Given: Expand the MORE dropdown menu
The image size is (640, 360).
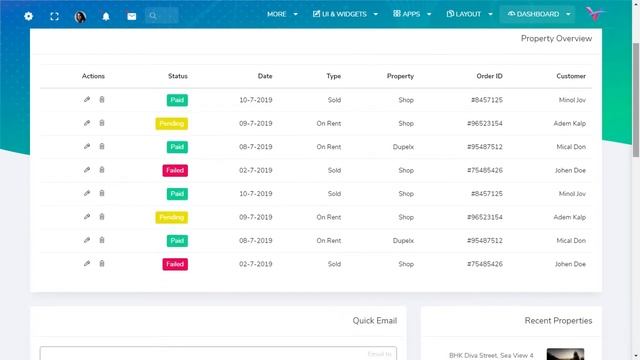Looking at the screenshot, I should coord(282,14).
